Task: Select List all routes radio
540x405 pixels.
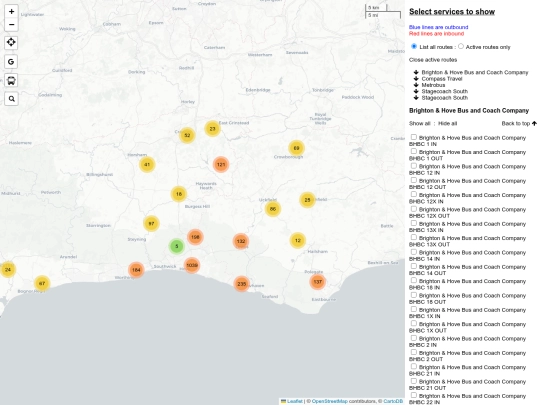Action: tap(414, 46)
